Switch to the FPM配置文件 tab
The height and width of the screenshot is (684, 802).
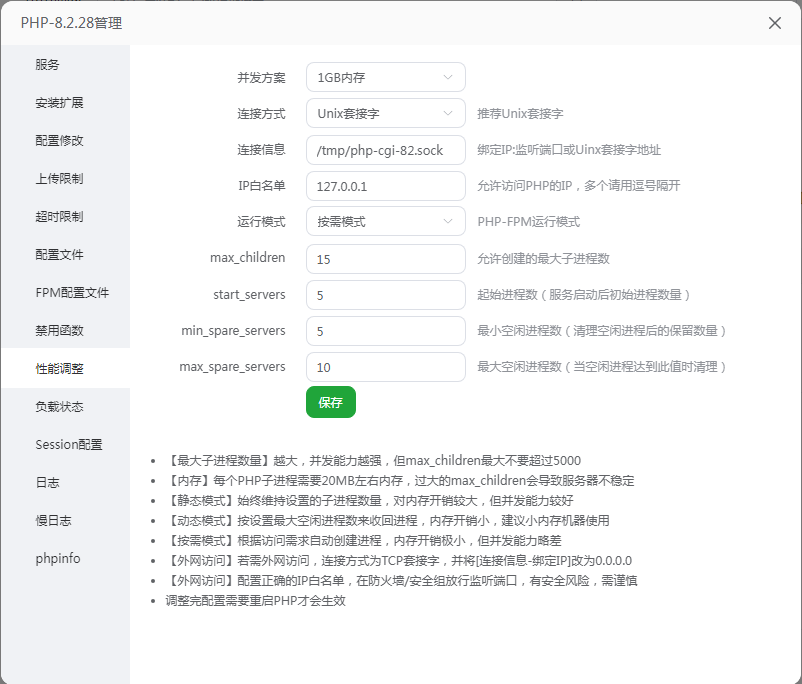(72, 293)
